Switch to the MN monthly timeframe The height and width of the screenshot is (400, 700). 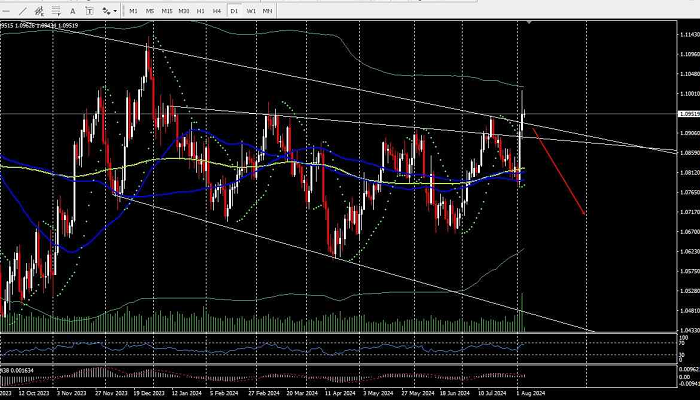pyautogui.click(x=268, y=10)
